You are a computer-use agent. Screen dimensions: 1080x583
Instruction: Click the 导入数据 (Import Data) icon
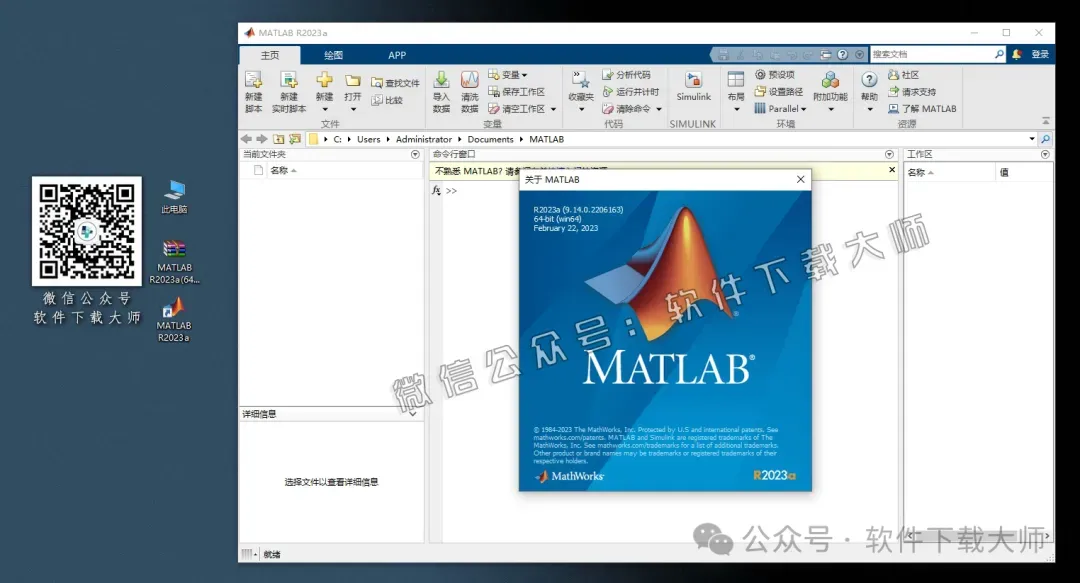click(x=441, y=80)
